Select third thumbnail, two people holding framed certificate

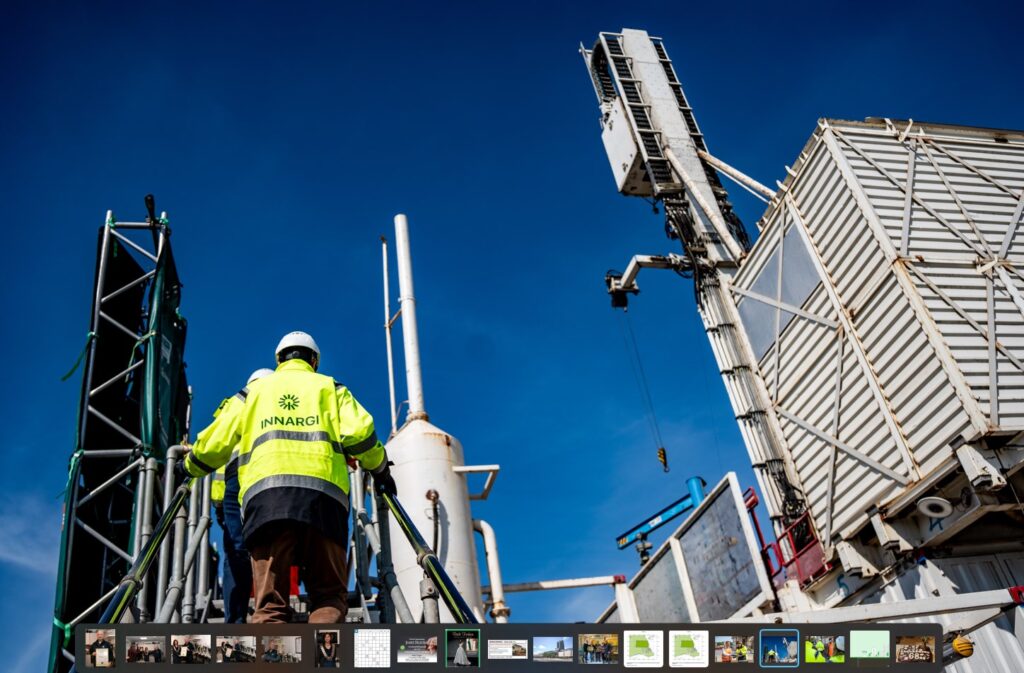click(x=190, y=649)
